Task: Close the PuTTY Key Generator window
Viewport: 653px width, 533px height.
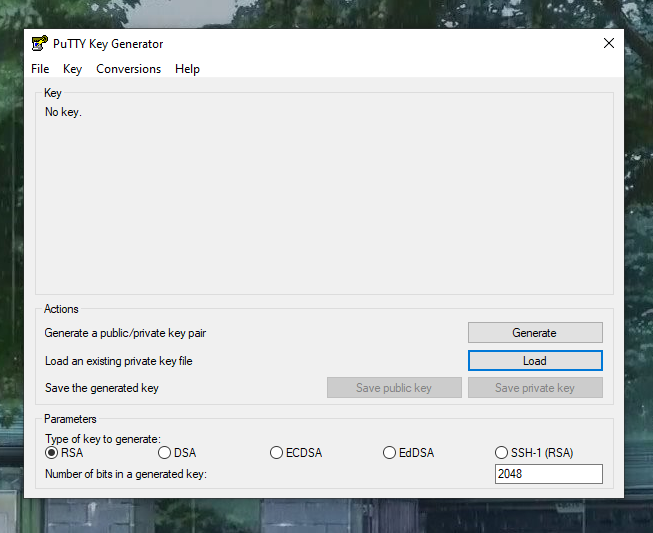Action: (x=608, y=43)
